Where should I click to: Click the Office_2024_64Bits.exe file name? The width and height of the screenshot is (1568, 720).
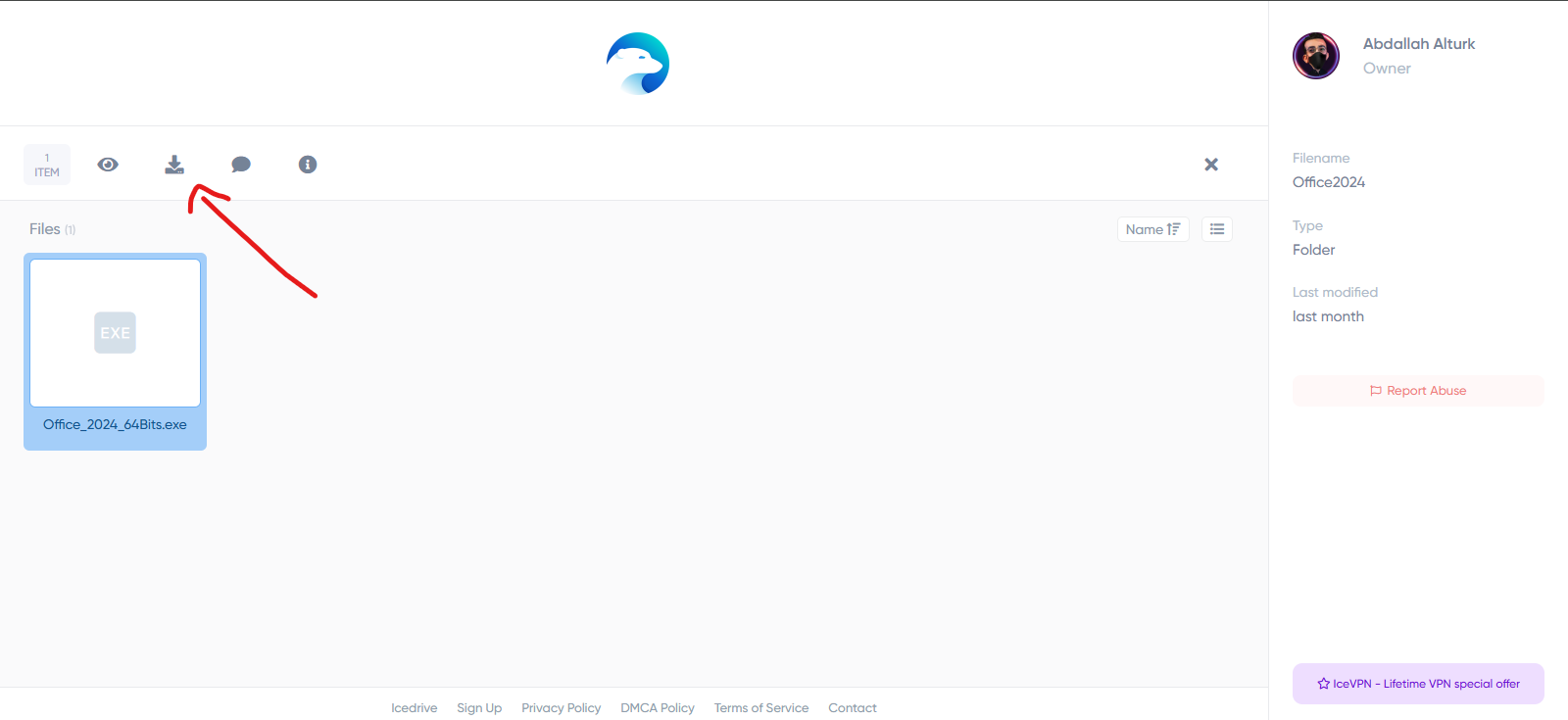pos(115,425)
